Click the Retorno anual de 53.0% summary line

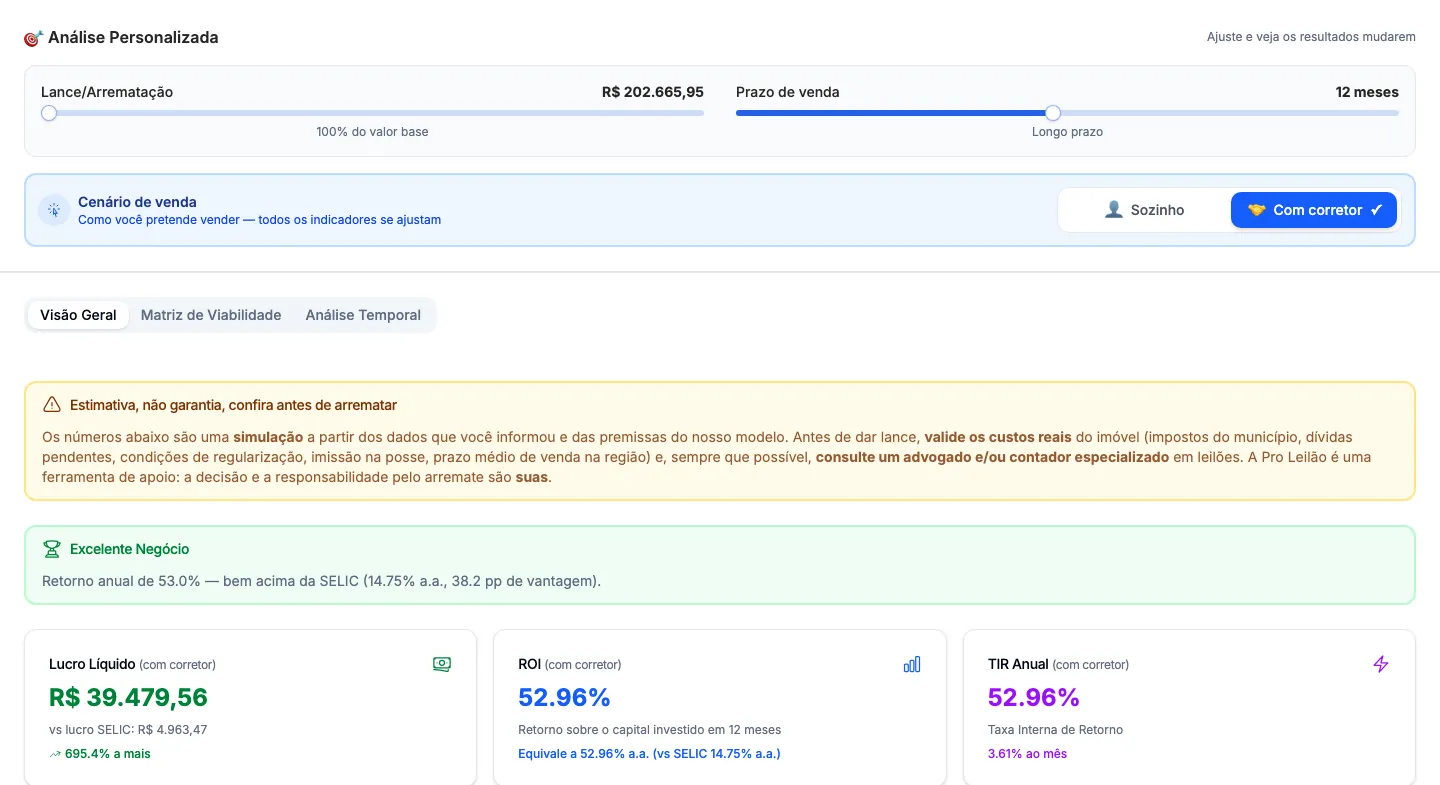(x=321, y=581)
